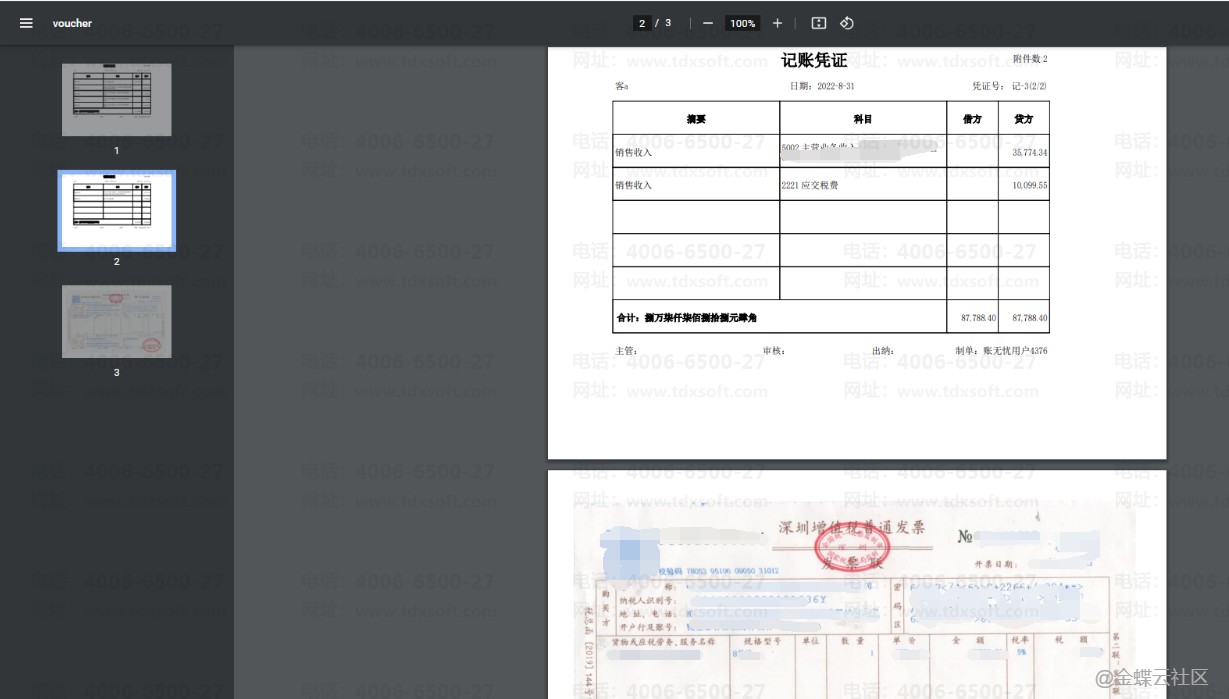This screenshot has height=699, width=1229.
Task: Click the 科目 column header
Action: pos(862,119)
